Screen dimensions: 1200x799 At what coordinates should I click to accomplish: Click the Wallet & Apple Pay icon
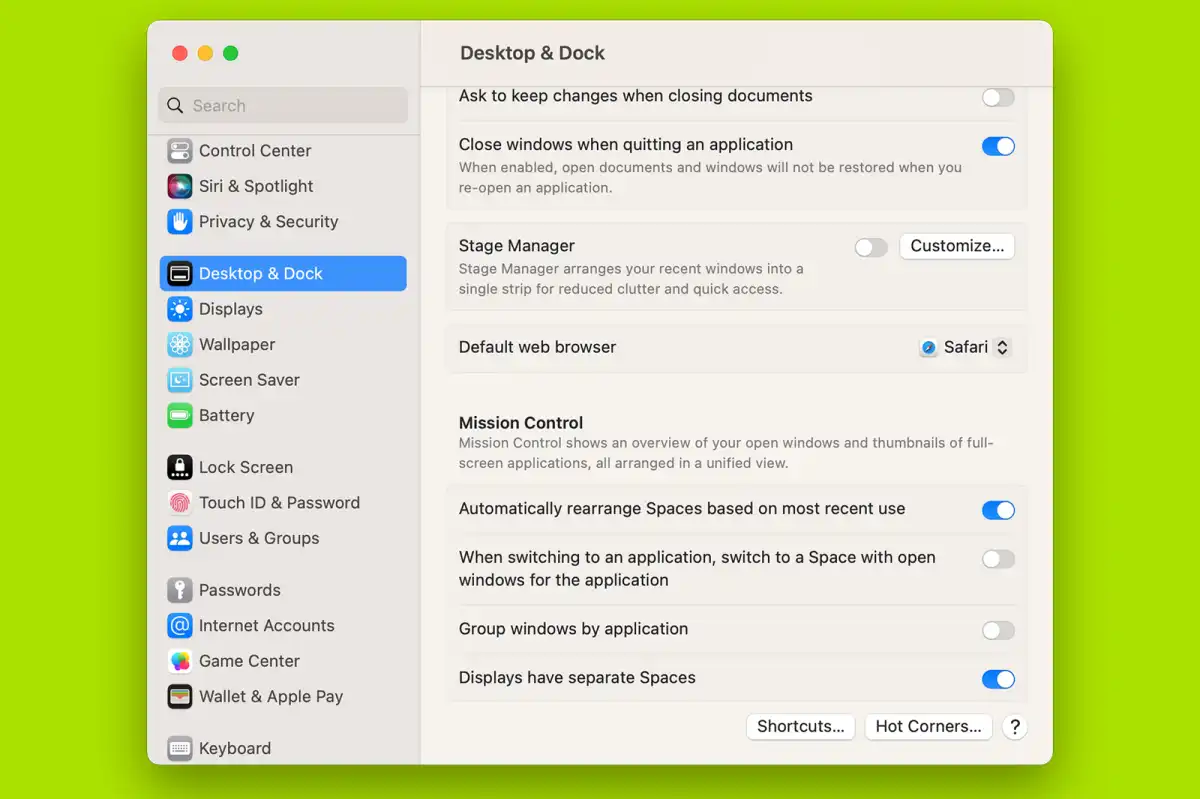180,697
